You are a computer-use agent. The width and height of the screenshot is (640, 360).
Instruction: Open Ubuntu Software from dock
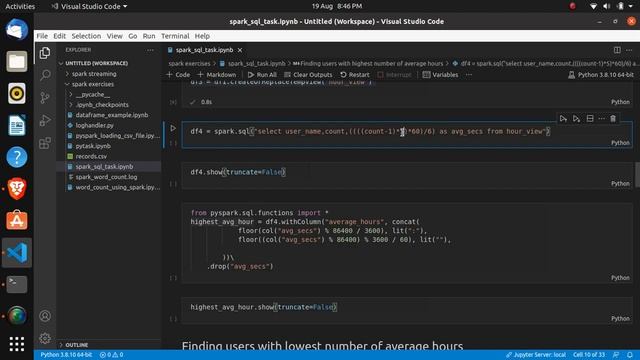pos(17,220)
